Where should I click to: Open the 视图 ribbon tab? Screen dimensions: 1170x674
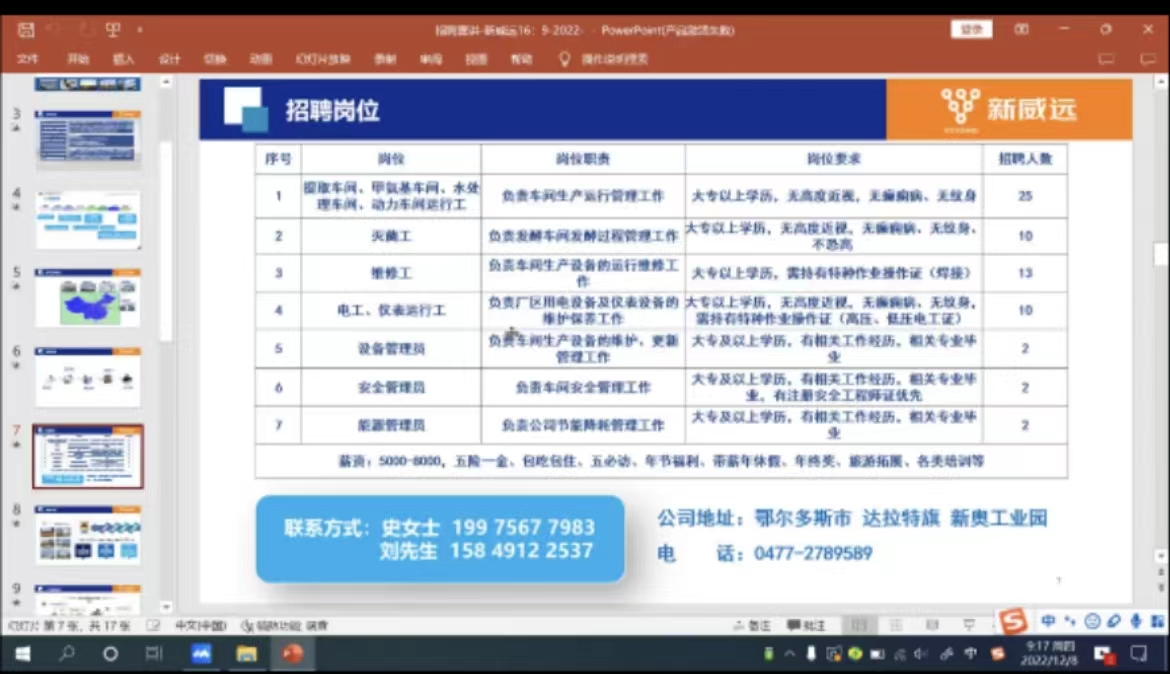(x=476, y=59)
